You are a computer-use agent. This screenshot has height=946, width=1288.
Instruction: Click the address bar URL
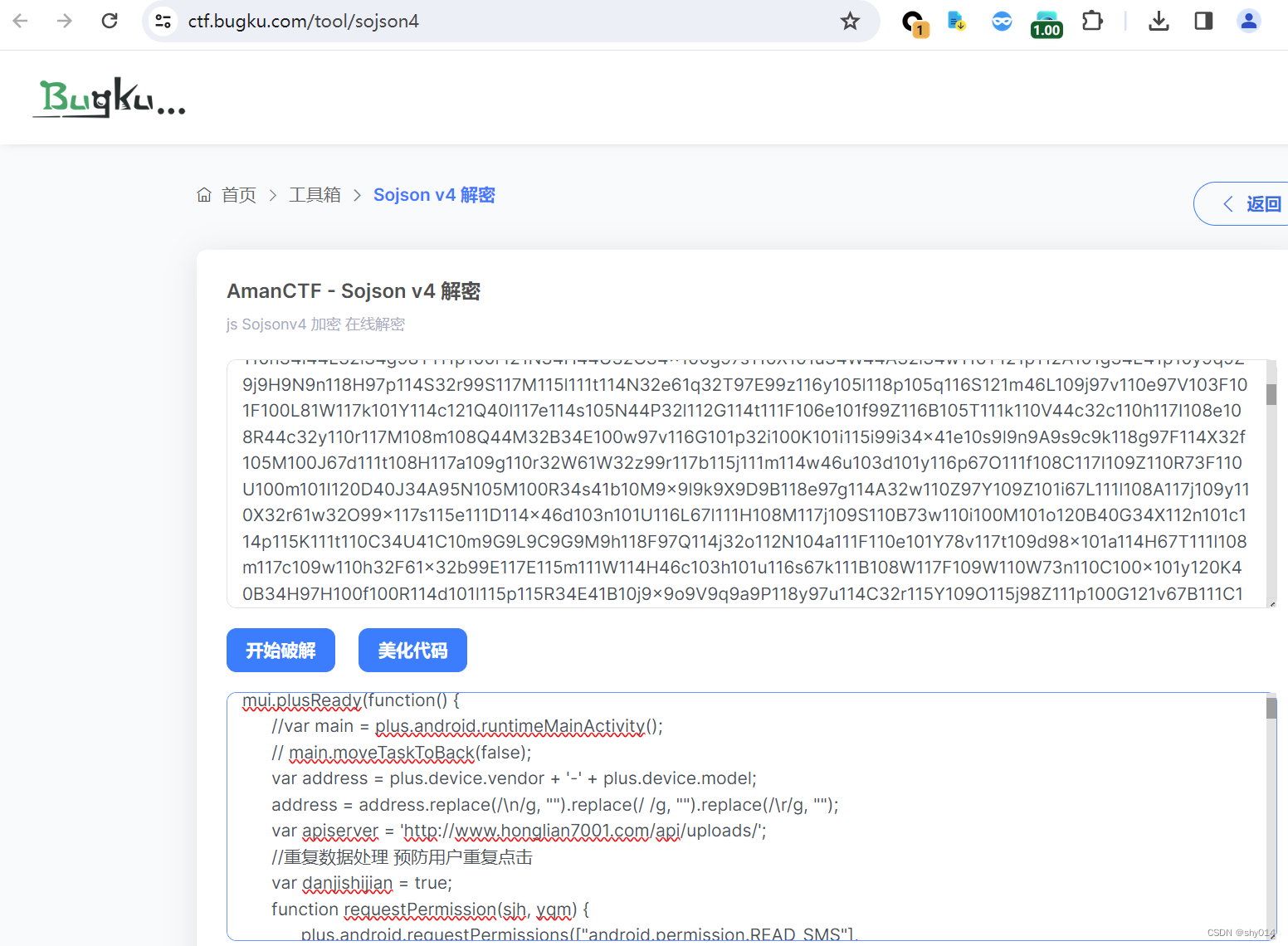(304, 21)
